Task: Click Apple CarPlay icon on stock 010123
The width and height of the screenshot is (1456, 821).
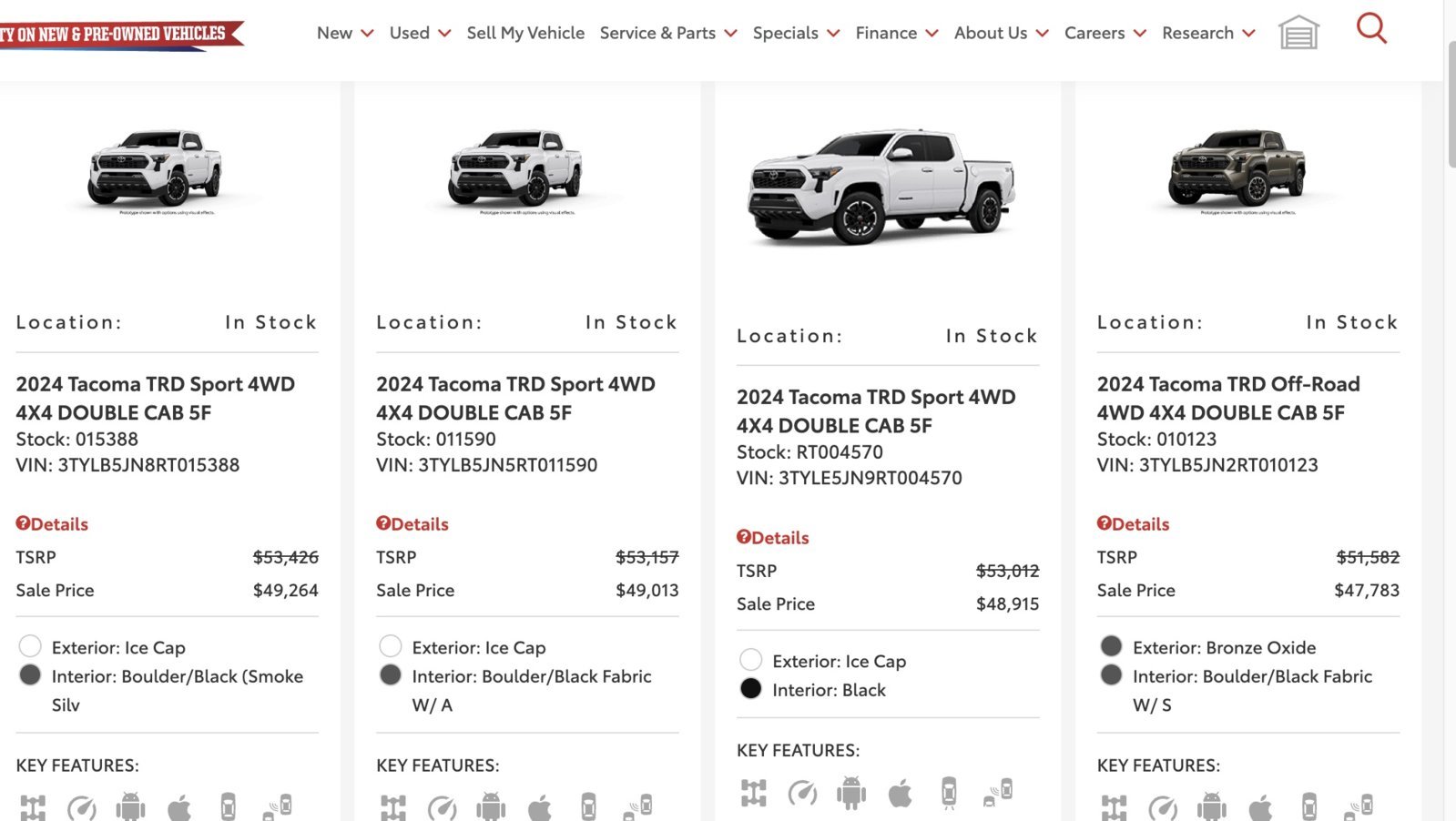Action: pyautogui.click(x=1260, y=806)
